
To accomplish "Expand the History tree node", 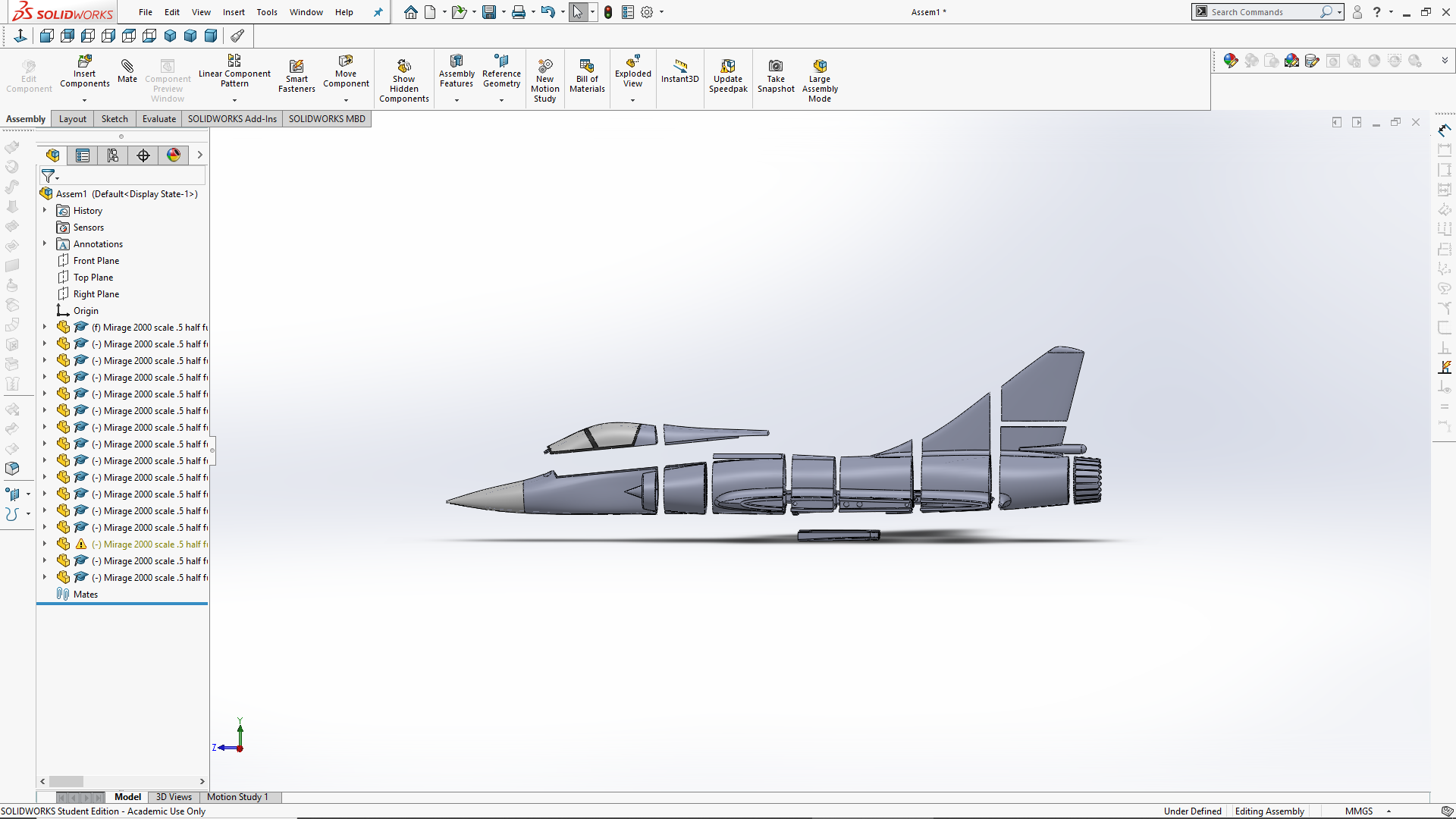I will (45, 211).
